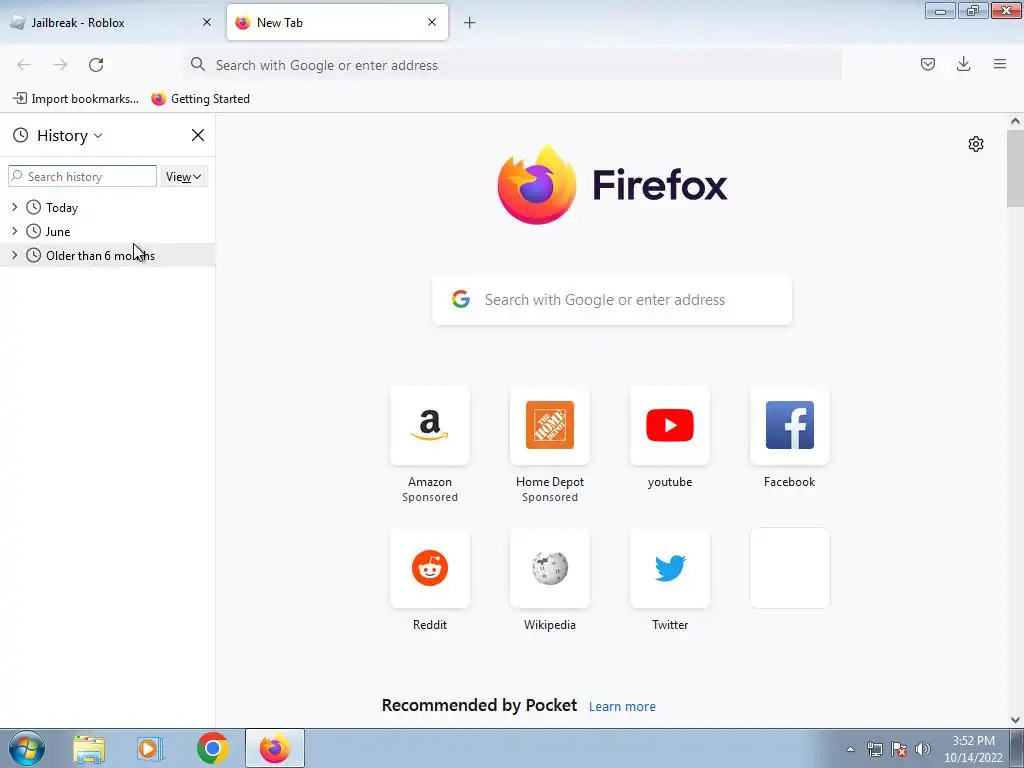Click the page vertical scrollbar thumb

tap(1015, 168)
